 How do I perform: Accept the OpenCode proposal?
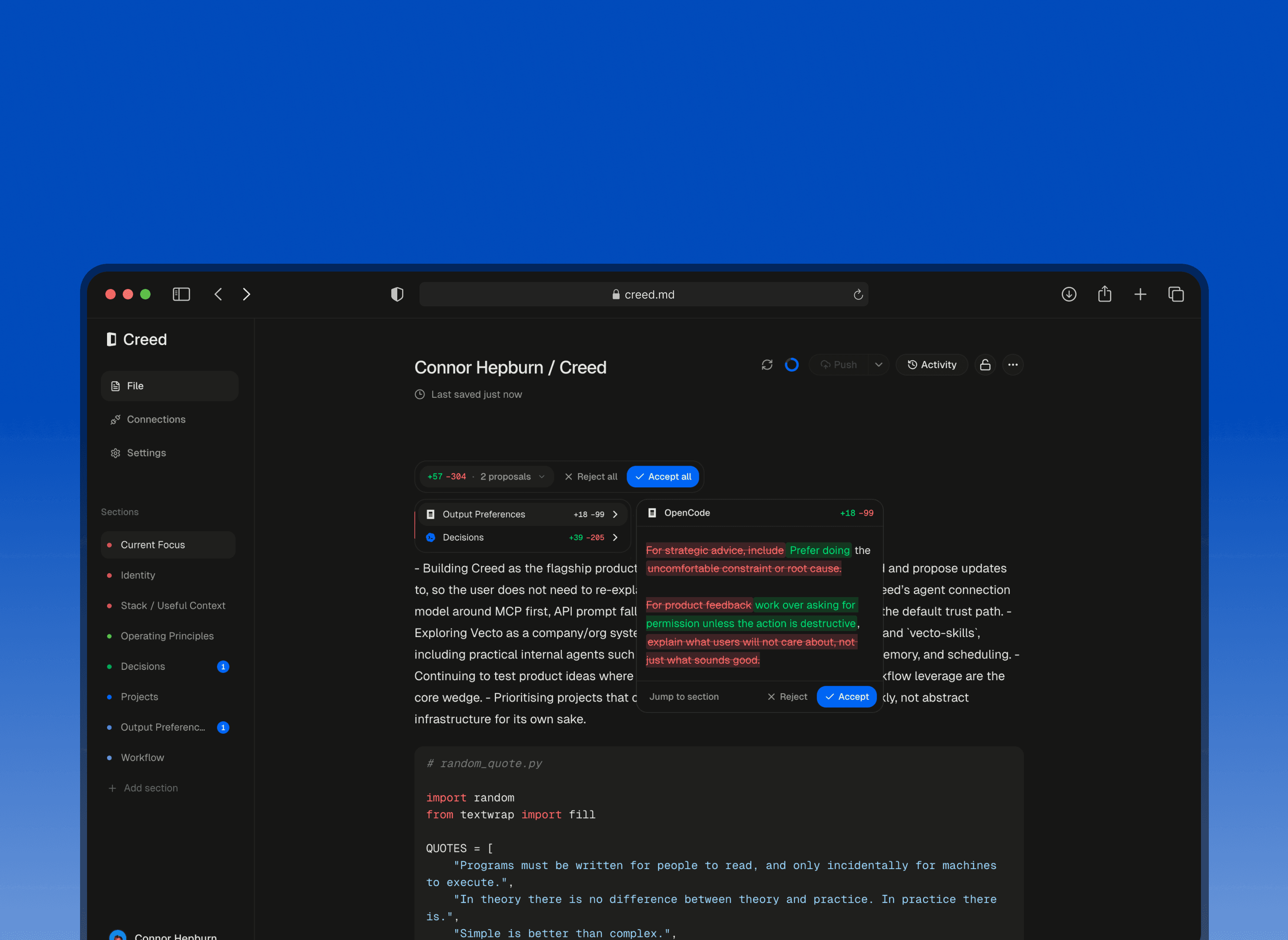[x=846, y=697]
